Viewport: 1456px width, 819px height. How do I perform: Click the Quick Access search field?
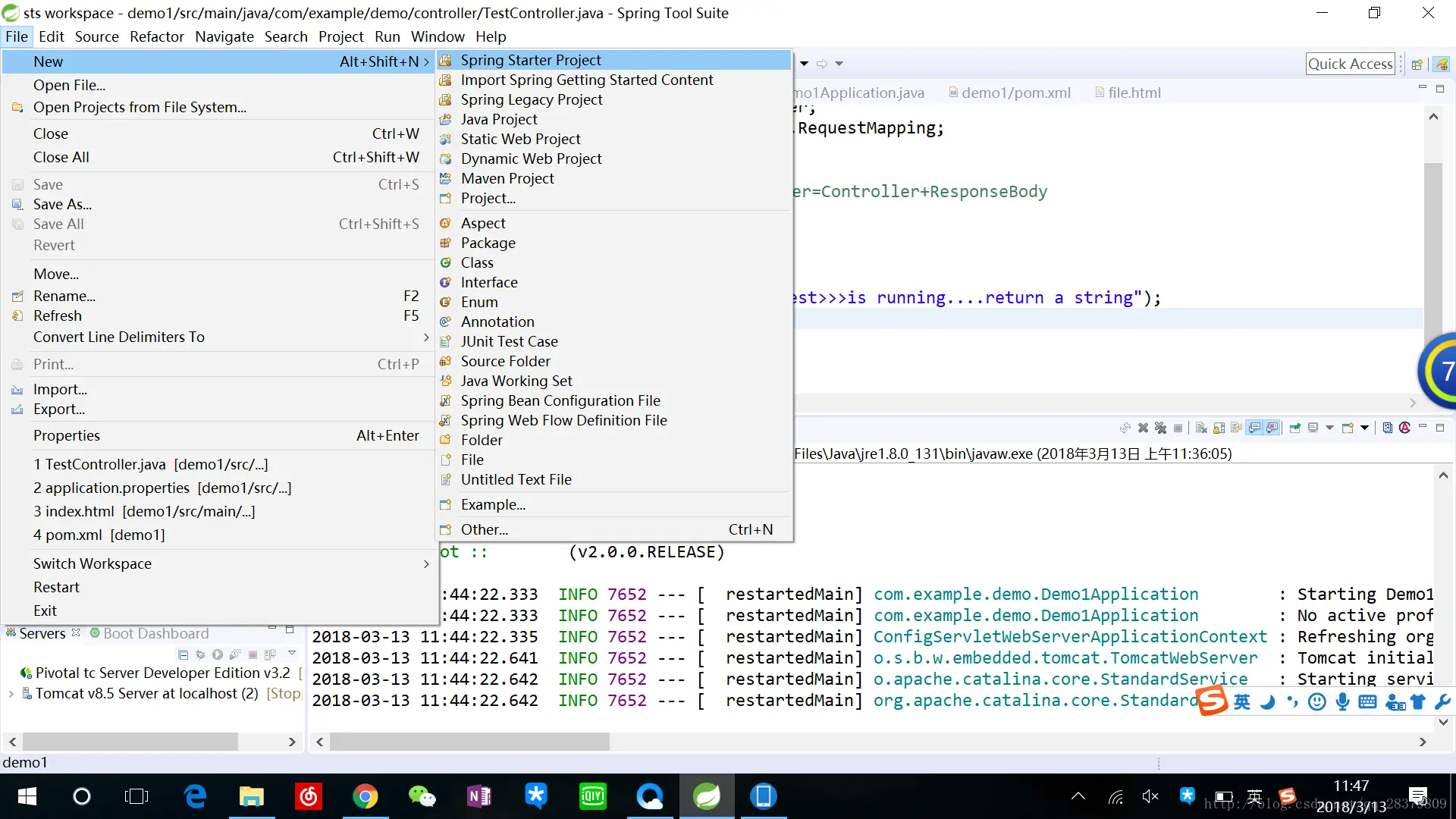[x=1350, y=64]
